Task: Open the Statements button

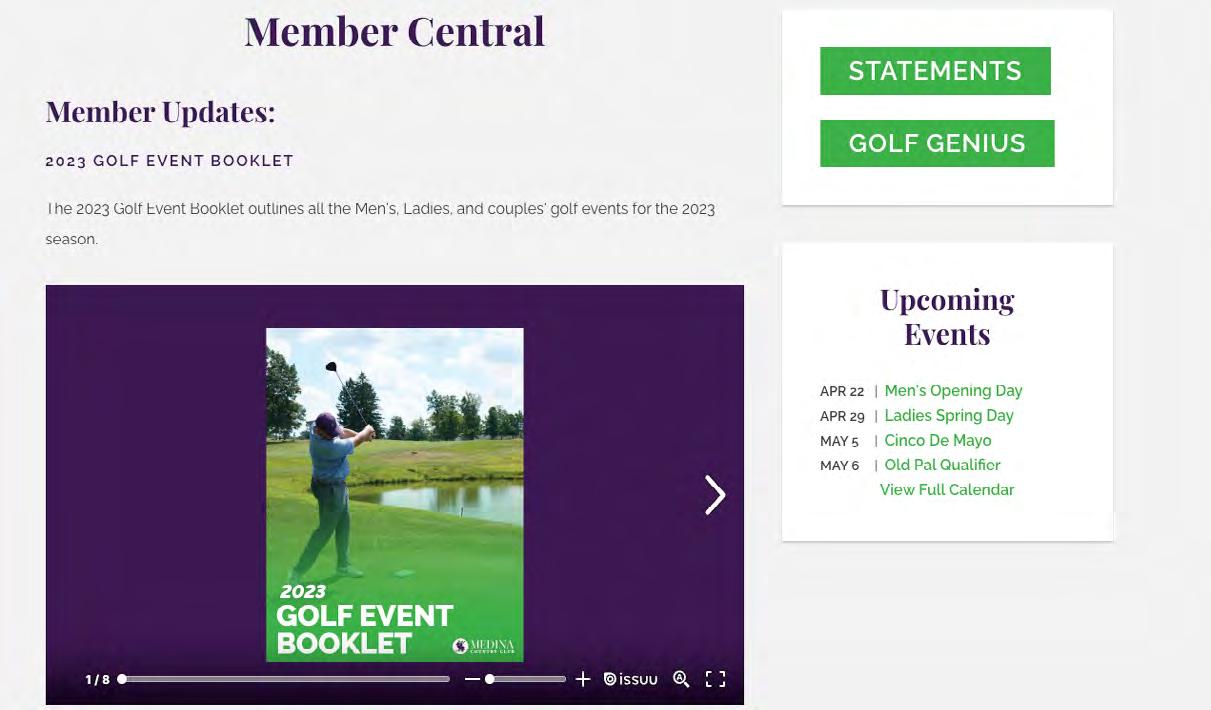Action: point(935,71)
